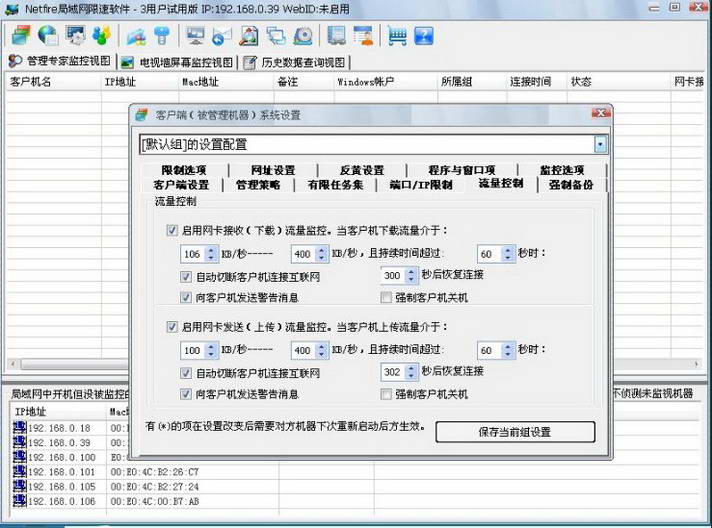Click the shopping cart toolbar icon
Viewport: 712px width, 528px height.
coord(397,35)
